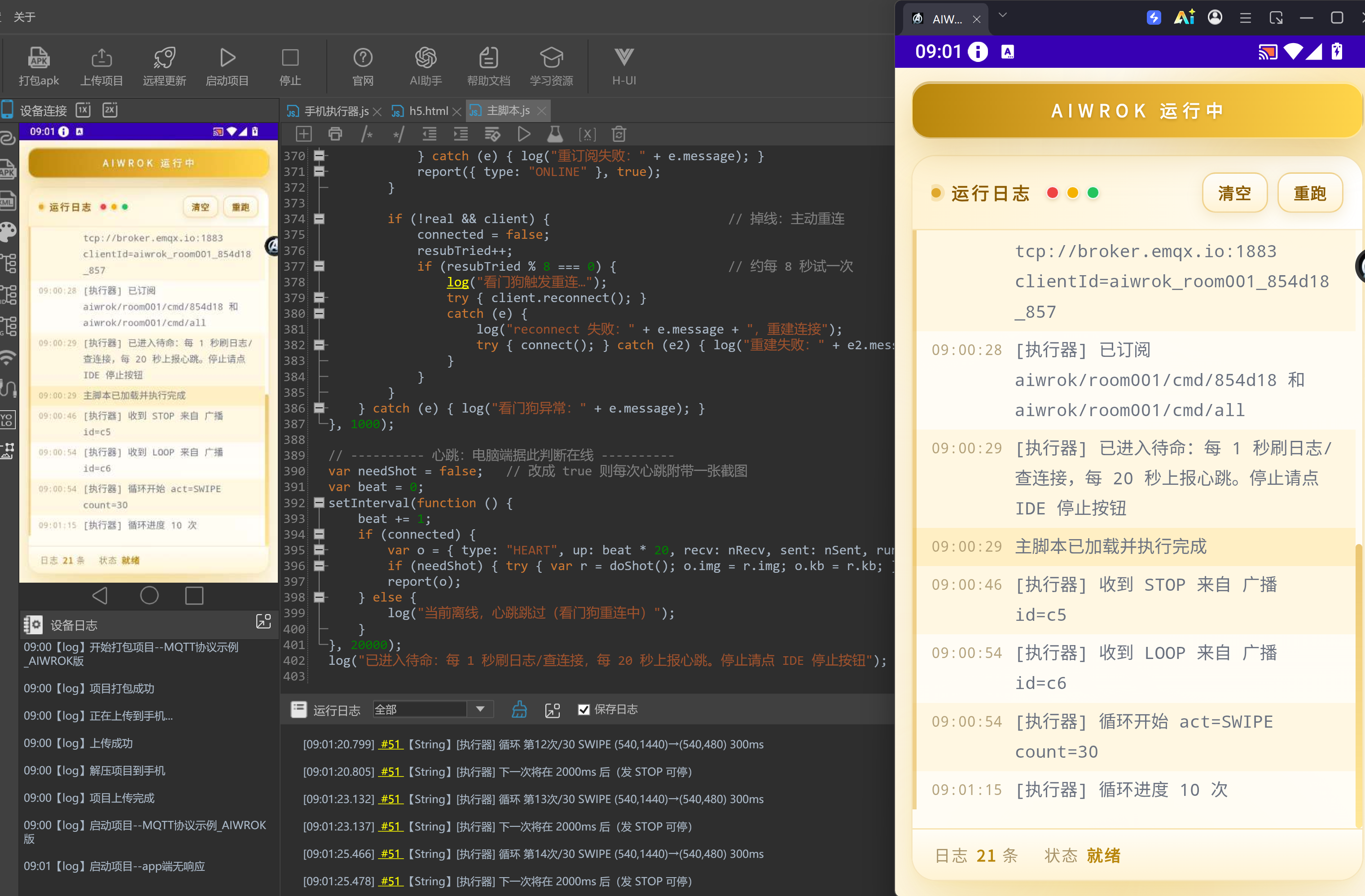Viewport: 1365px width, 896px height.
Task: Tap the Android home circle in device preview
Action: pos(149,595)
